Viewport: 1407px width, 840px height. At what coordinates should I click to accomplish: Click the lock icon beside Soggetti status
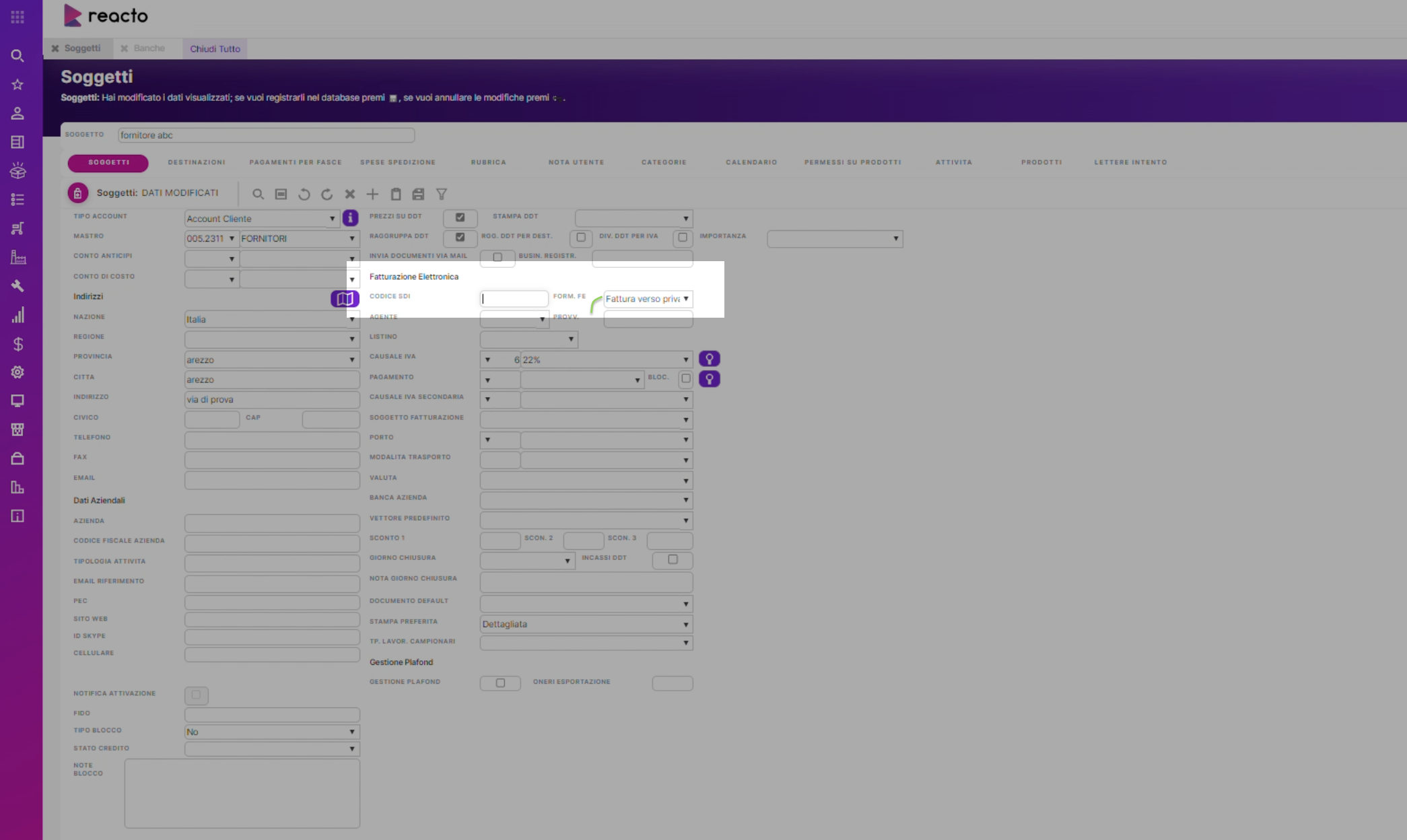77,193
